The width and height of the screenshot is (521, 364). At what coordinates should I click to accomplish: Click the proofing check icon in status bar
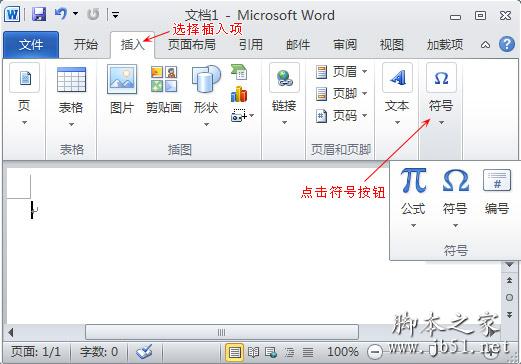click(x=145, y=352)
